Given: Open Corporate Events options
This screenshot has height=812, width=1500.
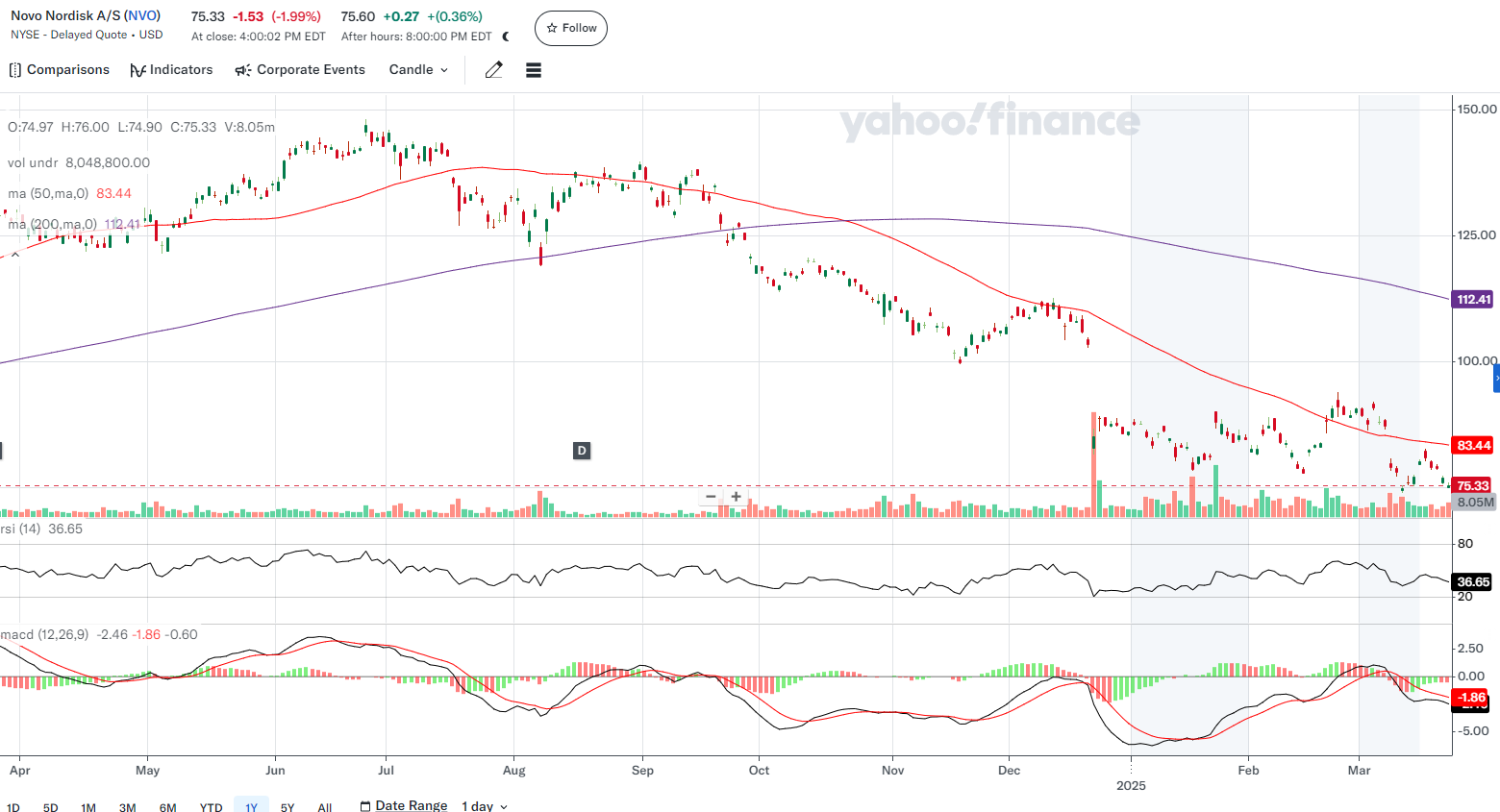Looking at the screenshot, I should [300, 70].
